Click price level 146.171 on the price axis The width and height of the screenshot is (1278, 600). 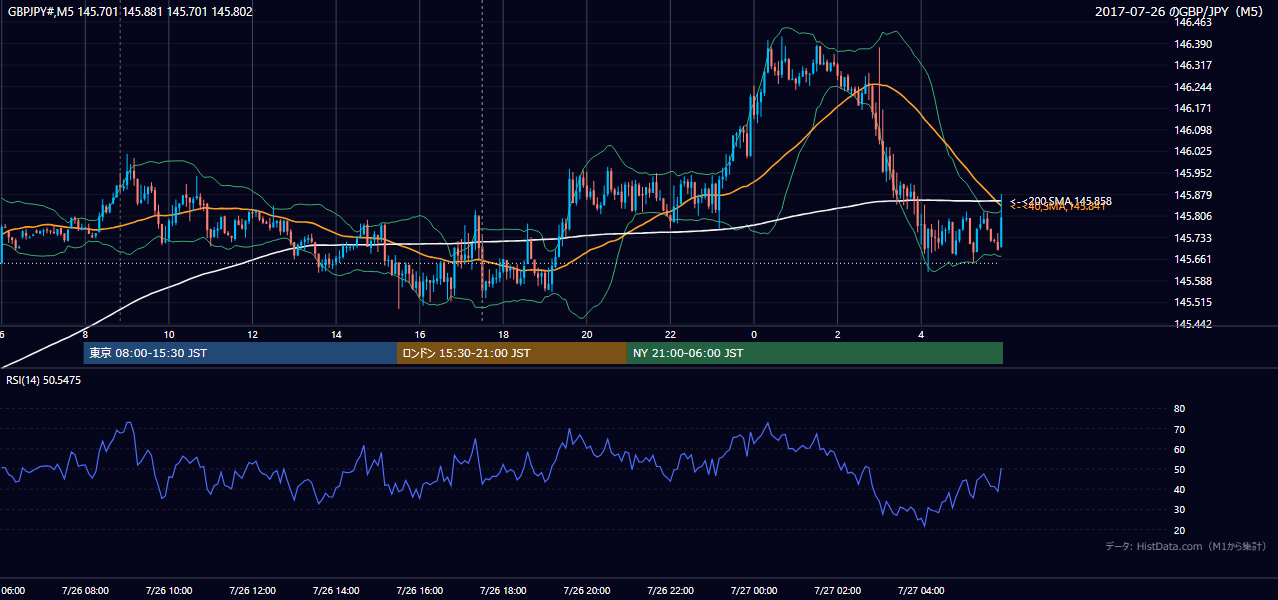(x=1193, y=108)
